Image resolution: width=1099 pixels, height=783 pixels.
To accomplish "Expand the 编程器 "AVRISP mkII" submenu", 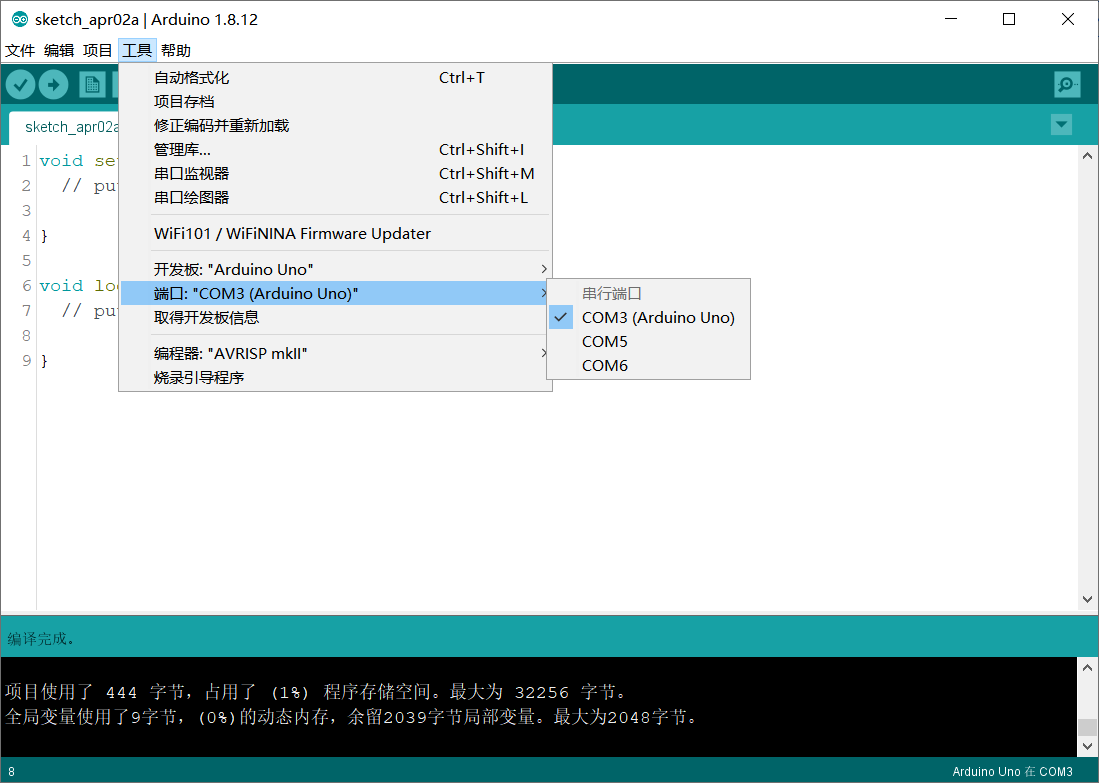I will [230, 353].
